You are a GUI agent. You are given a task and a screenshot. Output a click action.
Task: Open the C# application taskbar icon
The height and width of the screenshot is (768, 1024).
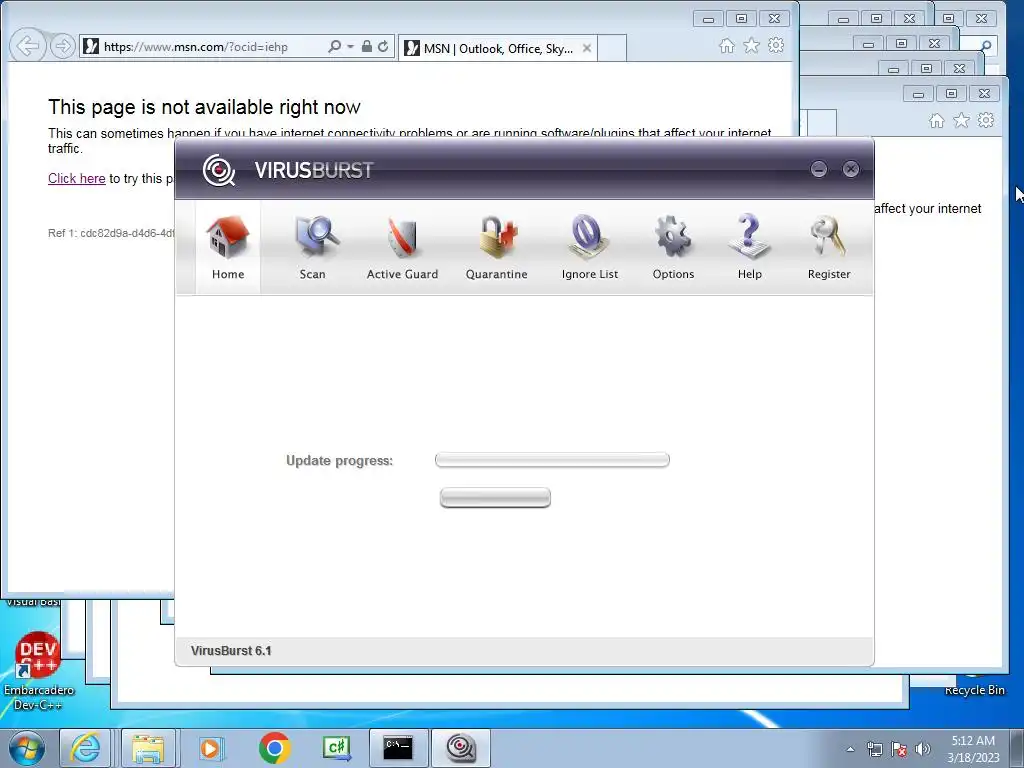[336, 748]
